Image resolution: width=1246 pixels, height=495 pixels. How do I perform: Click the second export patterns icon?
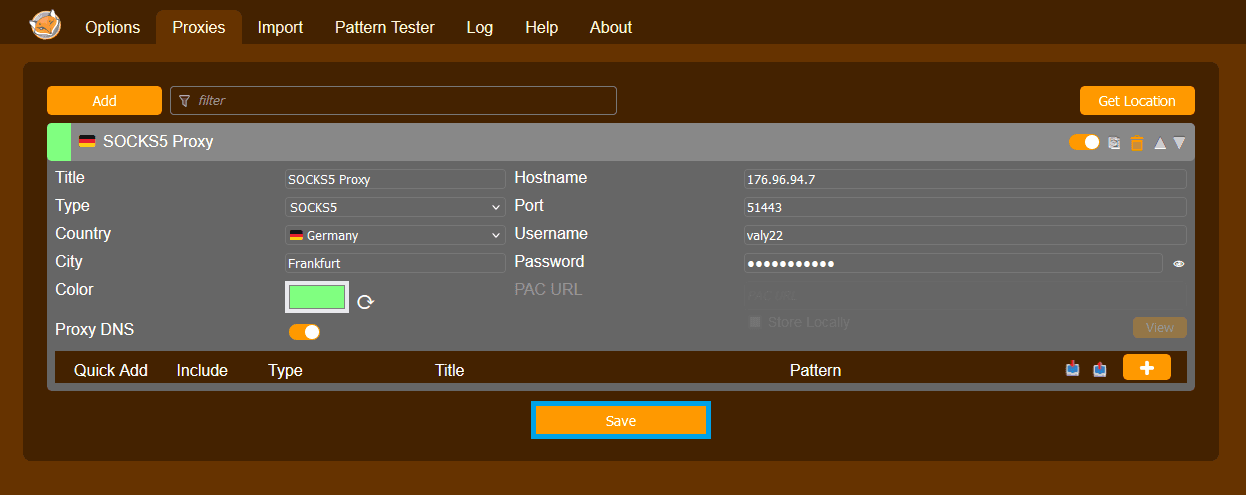(1100, 369)
